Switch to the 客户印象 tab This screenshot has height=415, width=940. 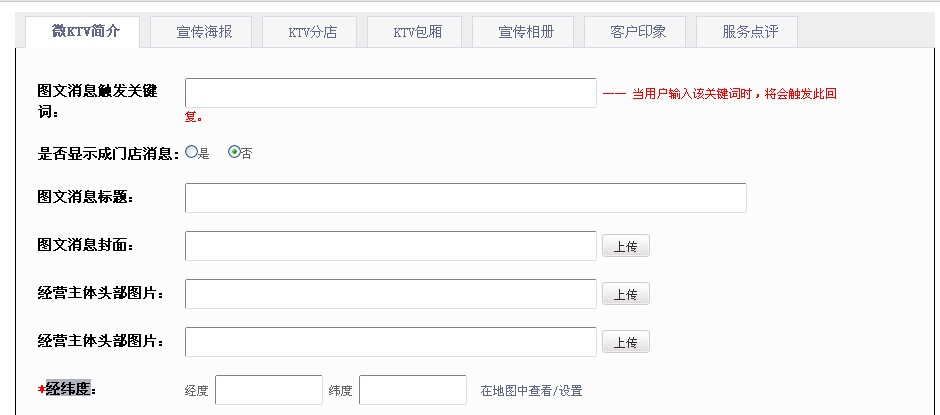(637, 31)
